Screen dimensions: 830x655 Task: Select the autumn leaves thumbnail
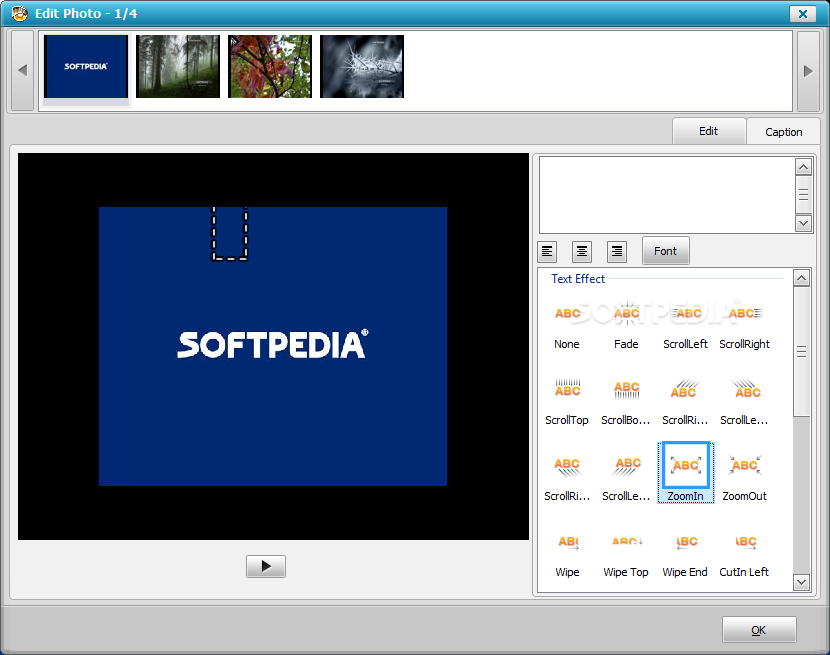(270, 67)
